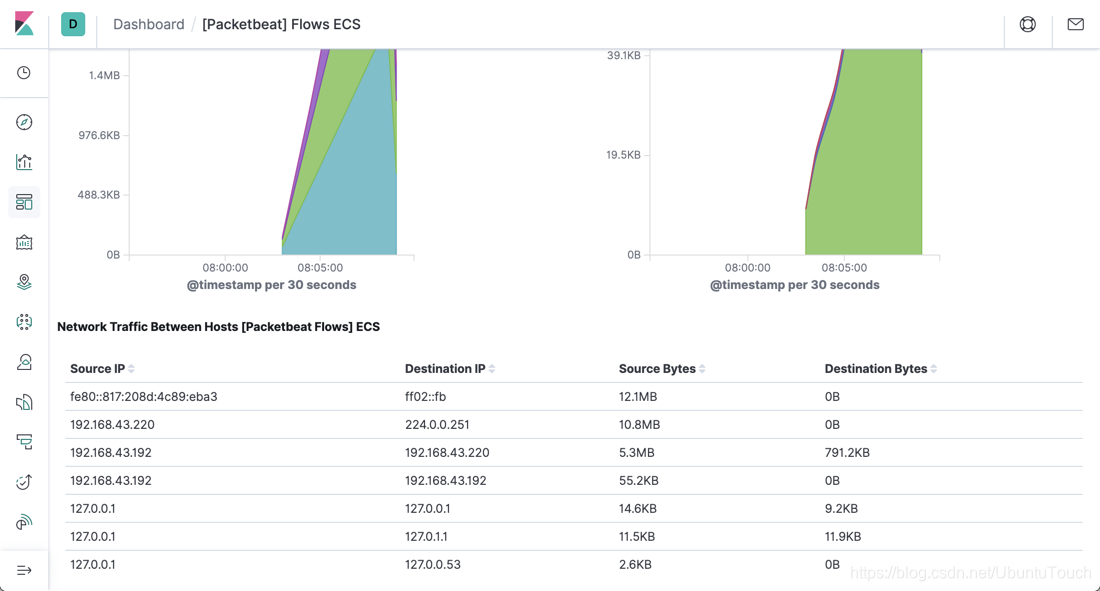Select source bytes value 5.3MB

pyautogui.click(x=636, y=453)
